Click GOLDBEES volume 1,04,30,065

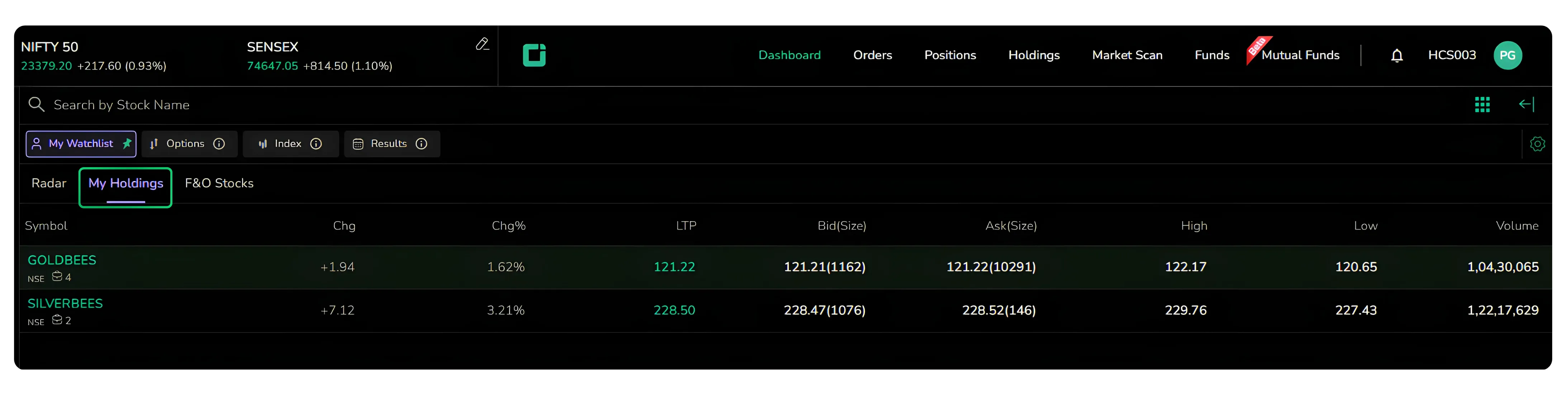1502,267
